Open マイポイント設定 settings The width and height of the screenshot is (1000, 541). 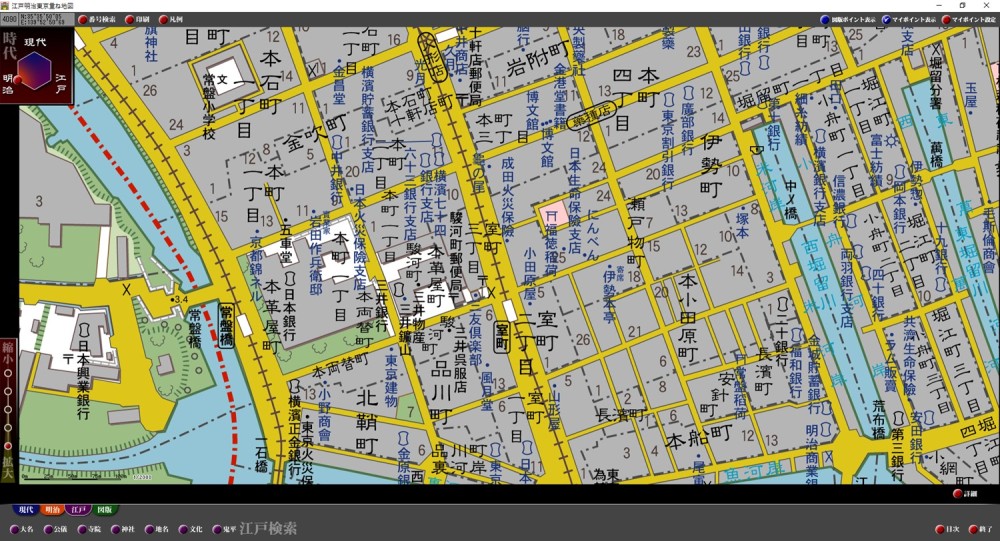(x=946, y=19)
